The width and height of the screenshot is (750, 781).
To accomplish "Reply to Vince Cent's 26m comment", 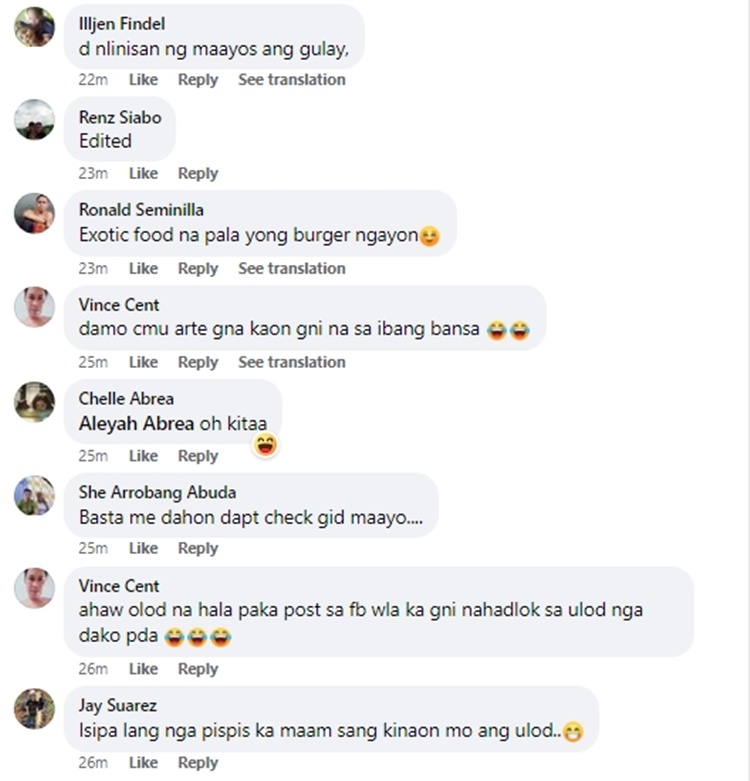I will [198, 669].
